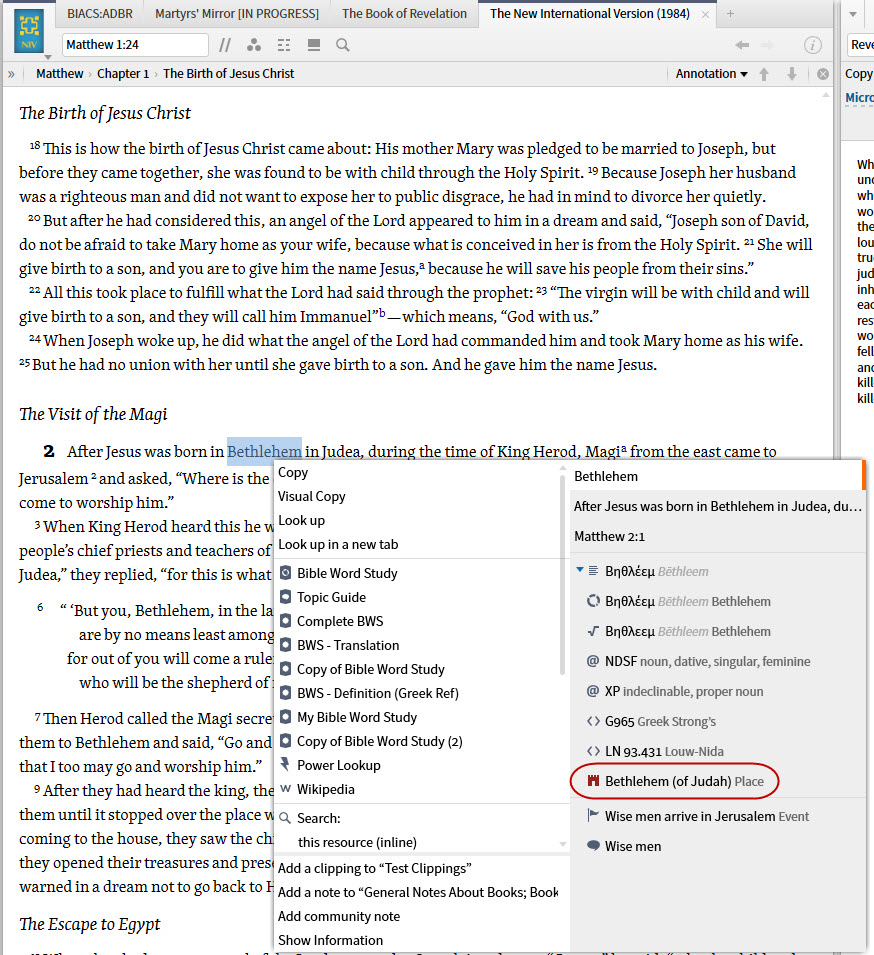Click the Matthew 1:24 reference box
The height and width of the screenshot is (955, 874).
pyautogui.click(x=135, y=45)
